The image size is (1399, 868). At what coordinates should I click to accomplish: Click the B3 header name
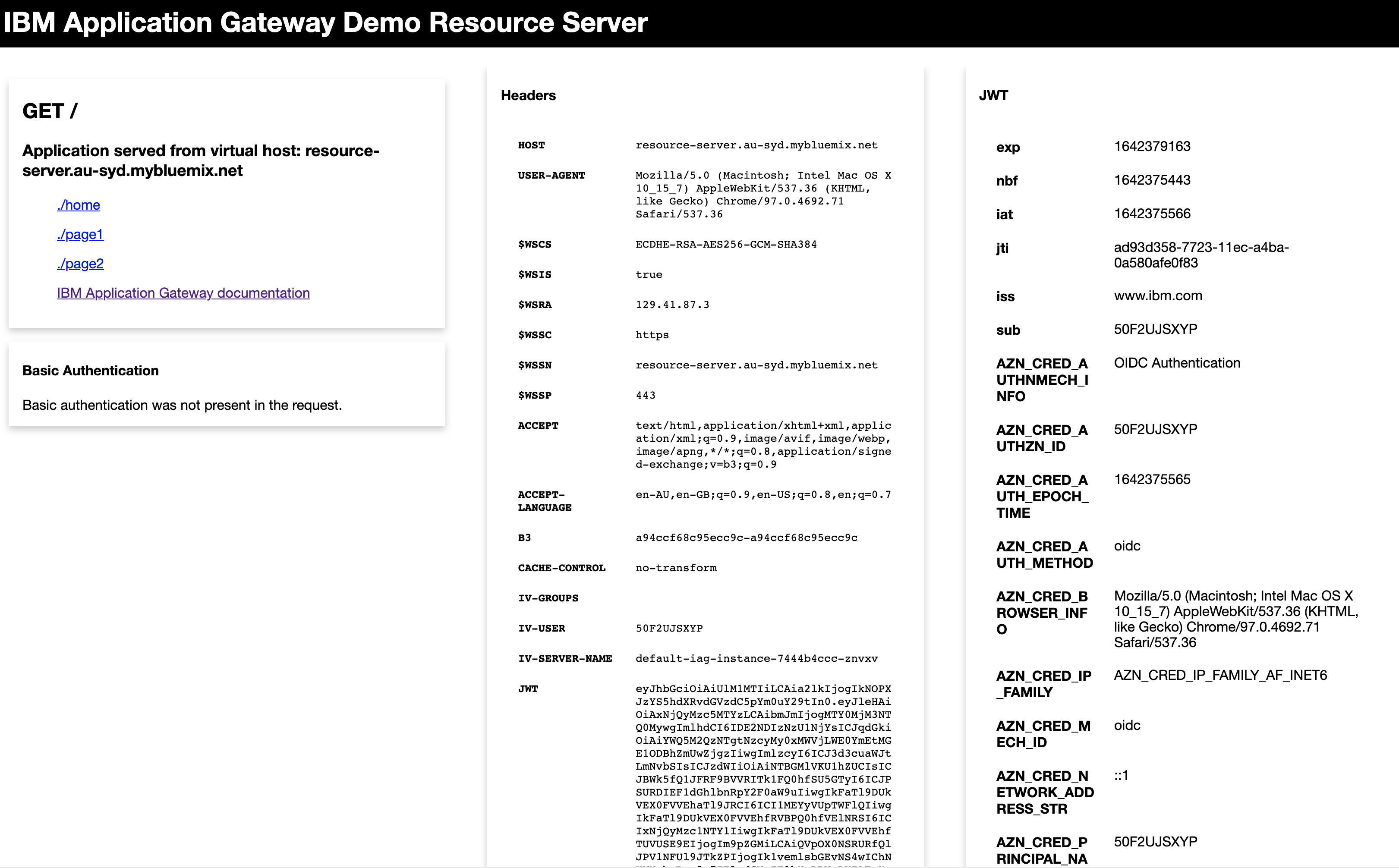coord(524,538)
